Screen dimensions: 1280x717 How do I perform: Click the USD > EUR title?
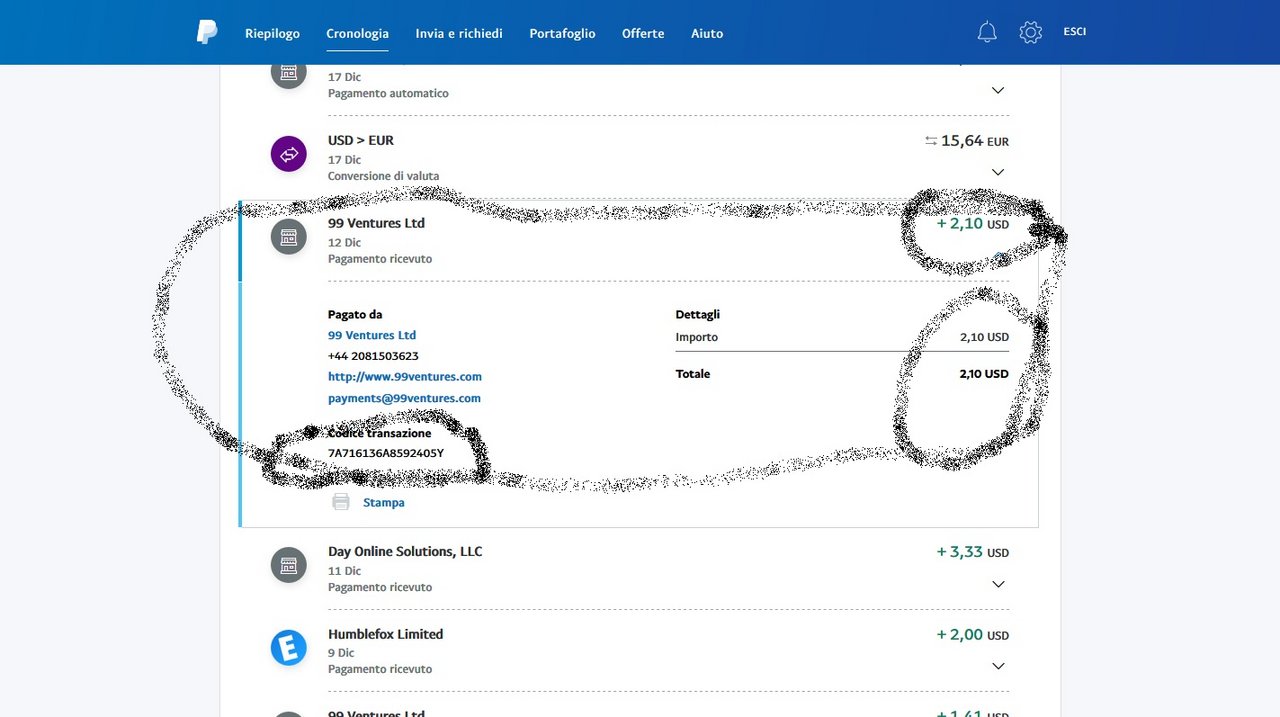pyautogui.click(x=361, y=140)
